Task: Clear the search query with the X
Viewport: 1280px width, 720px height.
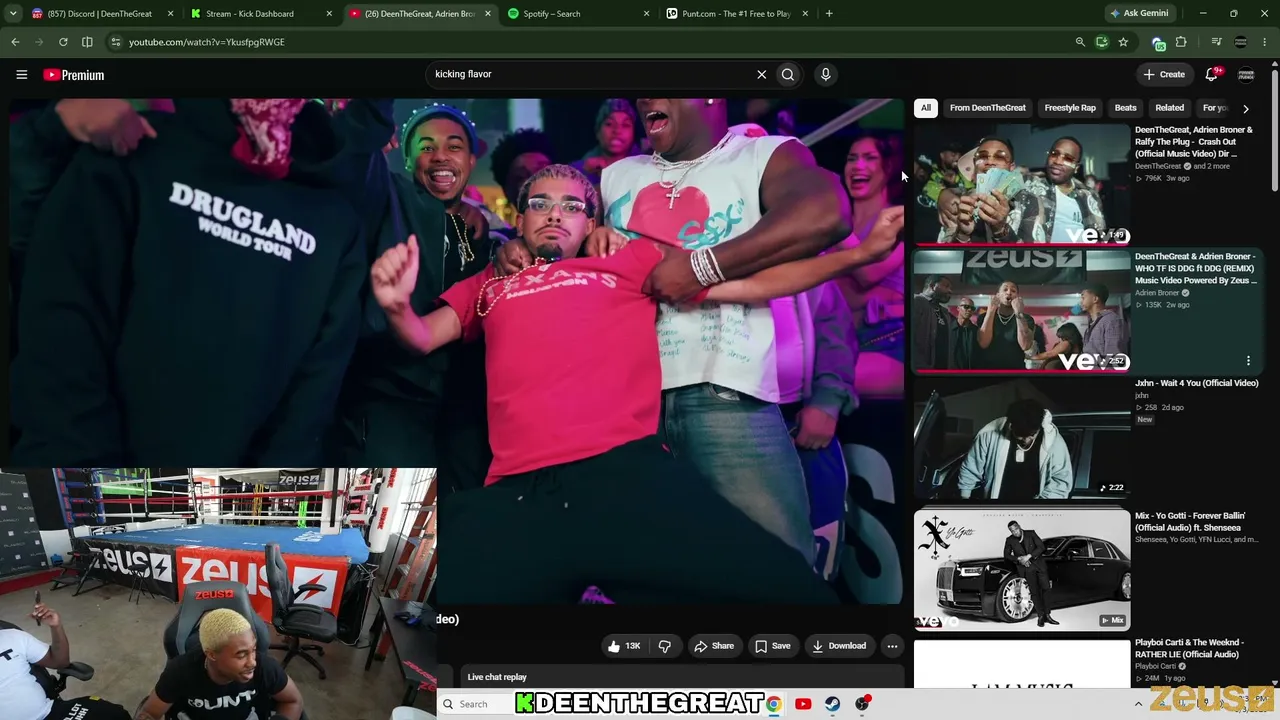Action: pos(761,74)
